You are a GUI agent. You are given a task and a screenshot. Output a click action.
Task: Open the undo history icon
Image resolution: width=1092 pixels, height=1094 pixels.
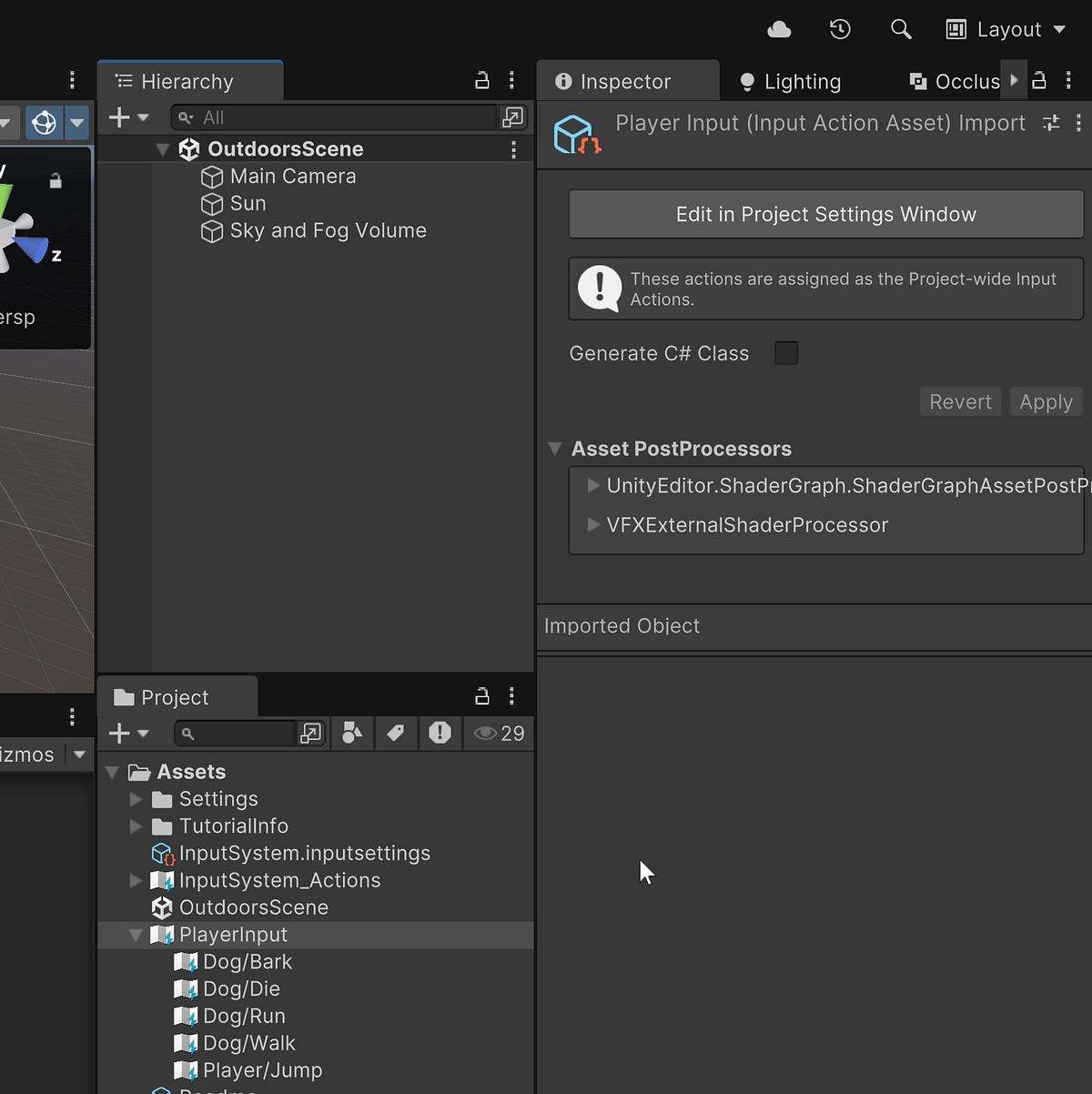(x=839, y=28)
